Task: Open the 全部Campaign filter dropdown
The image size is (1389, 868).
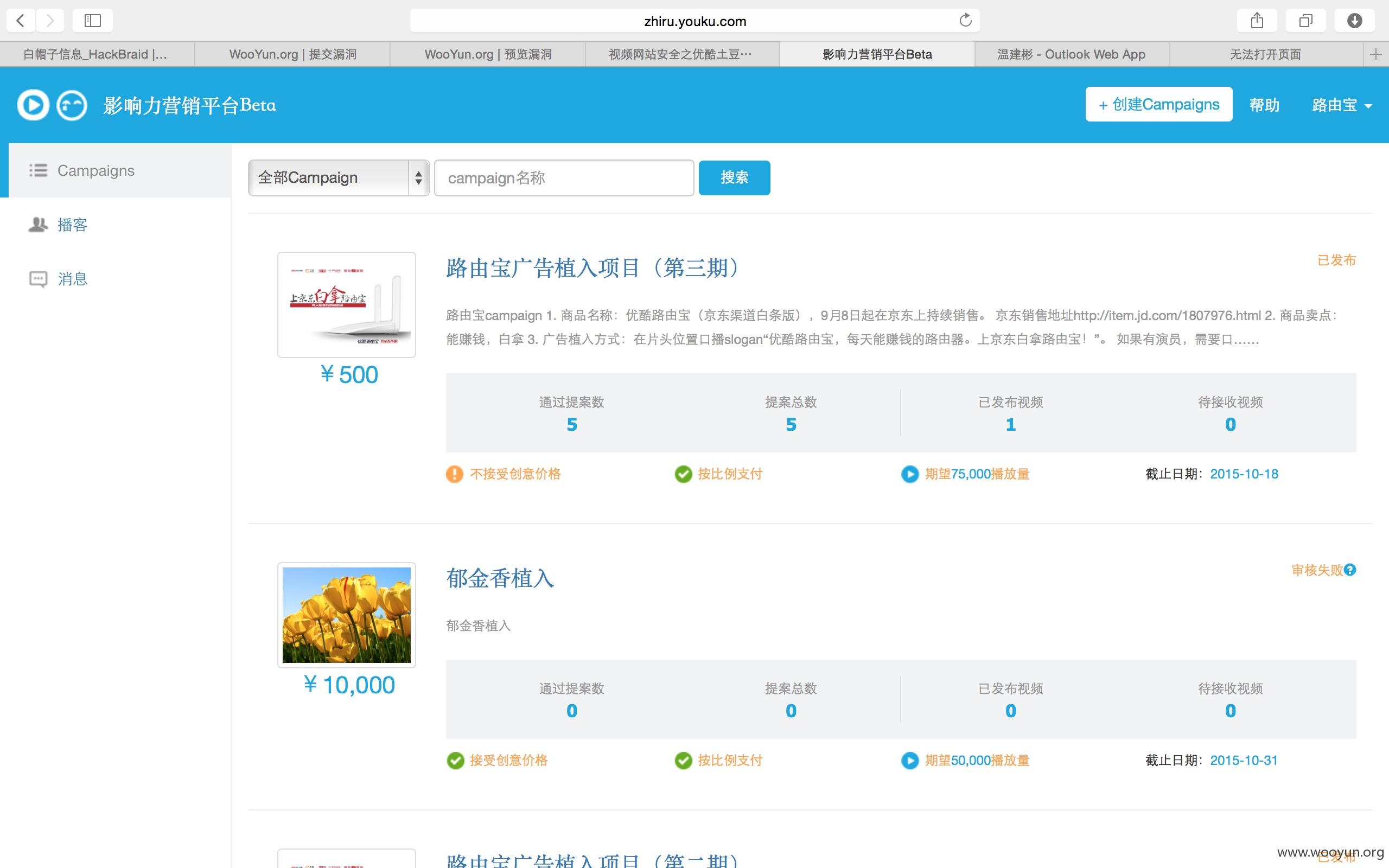Action: click(x=339, y=178)
